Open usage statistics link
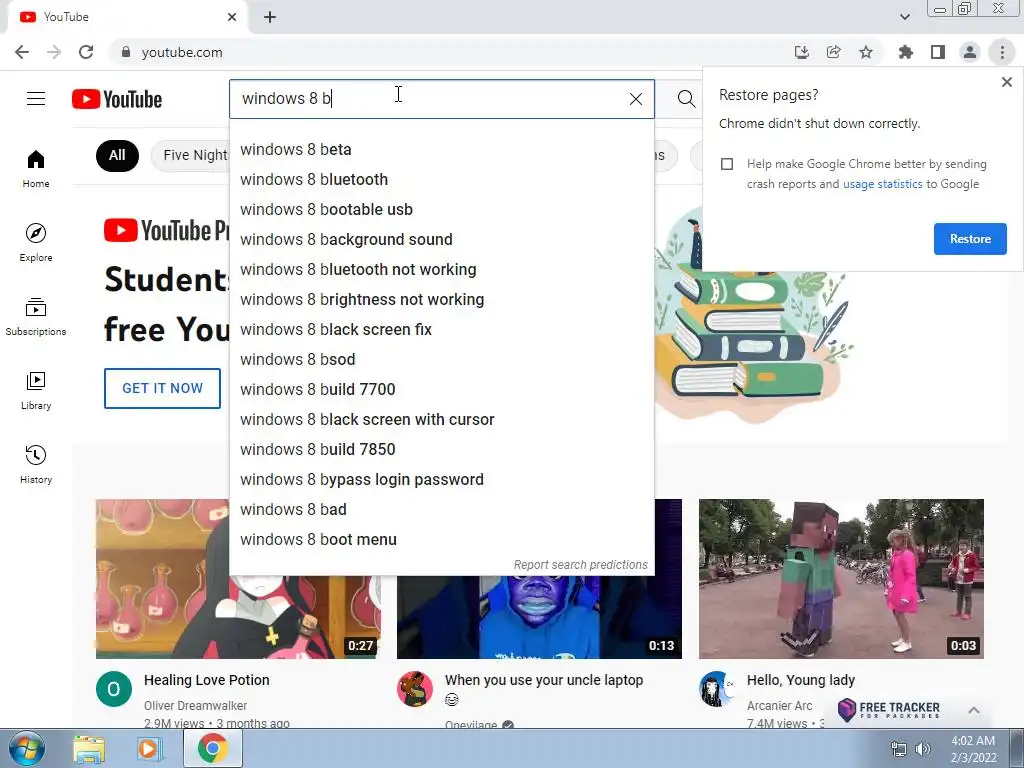 882,184
